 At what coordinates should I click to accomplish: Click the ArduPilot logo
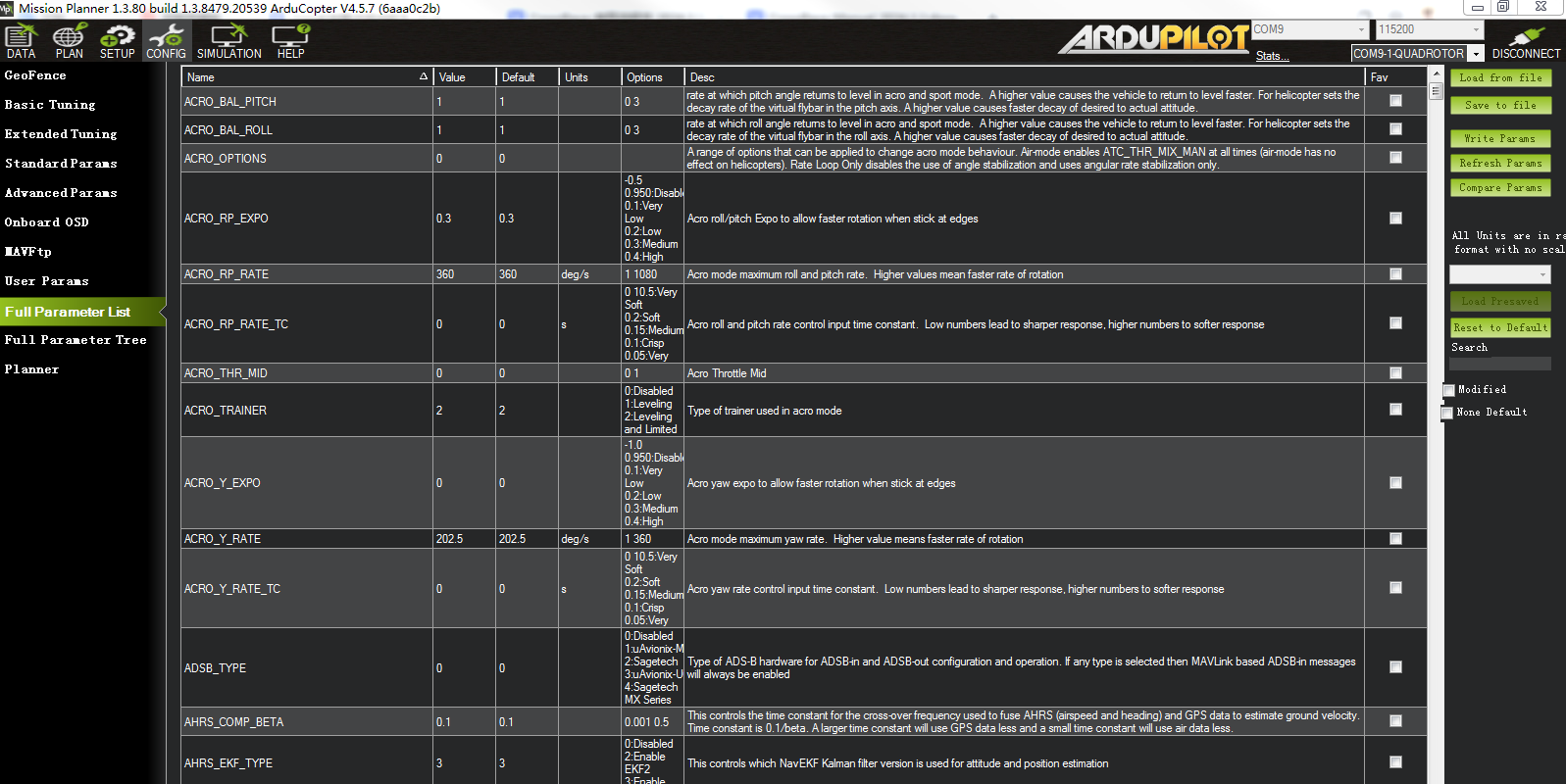pos(1153,38)
